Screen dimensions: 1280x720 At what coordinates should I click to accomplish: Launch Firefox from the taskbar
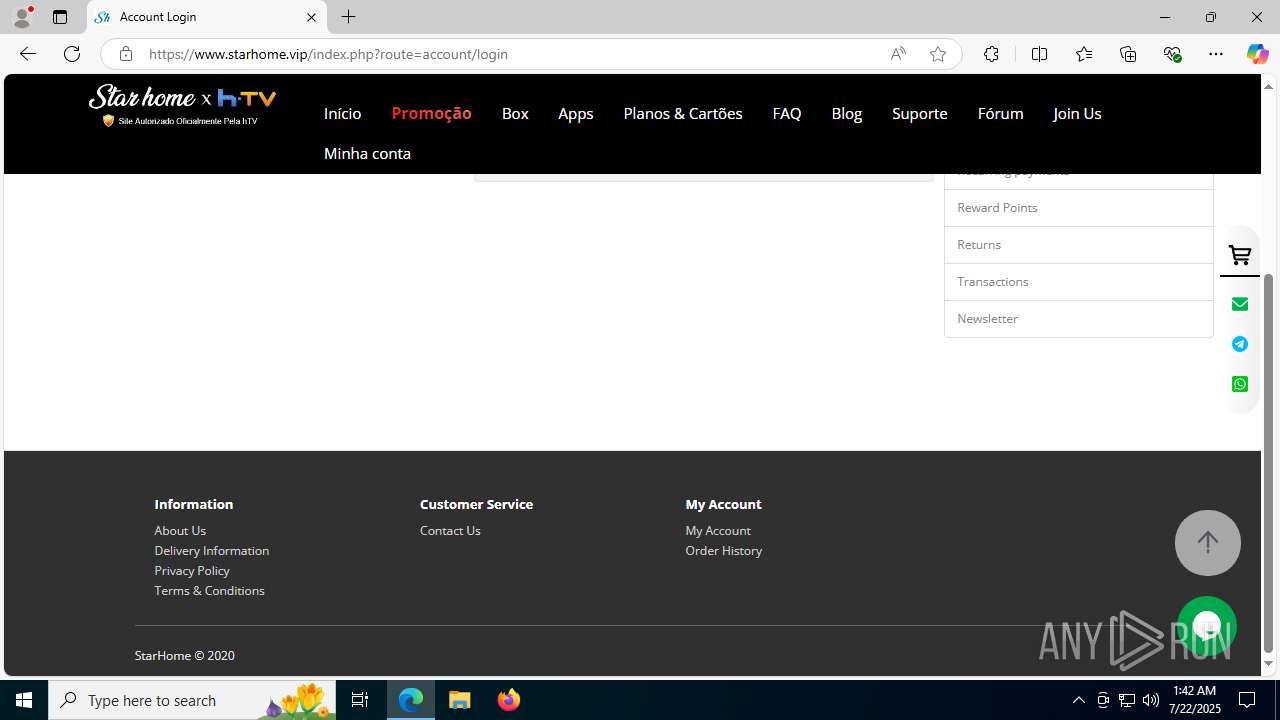pos(509,700)
